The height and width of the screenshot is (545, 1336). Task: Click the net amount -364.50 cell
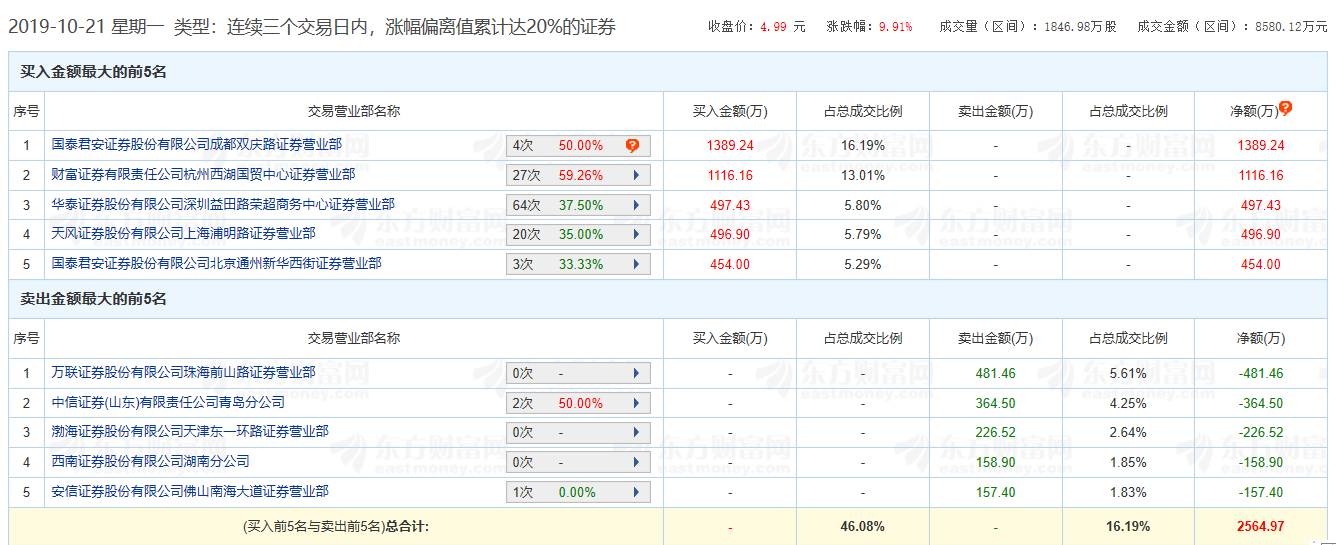[1260, 403]
